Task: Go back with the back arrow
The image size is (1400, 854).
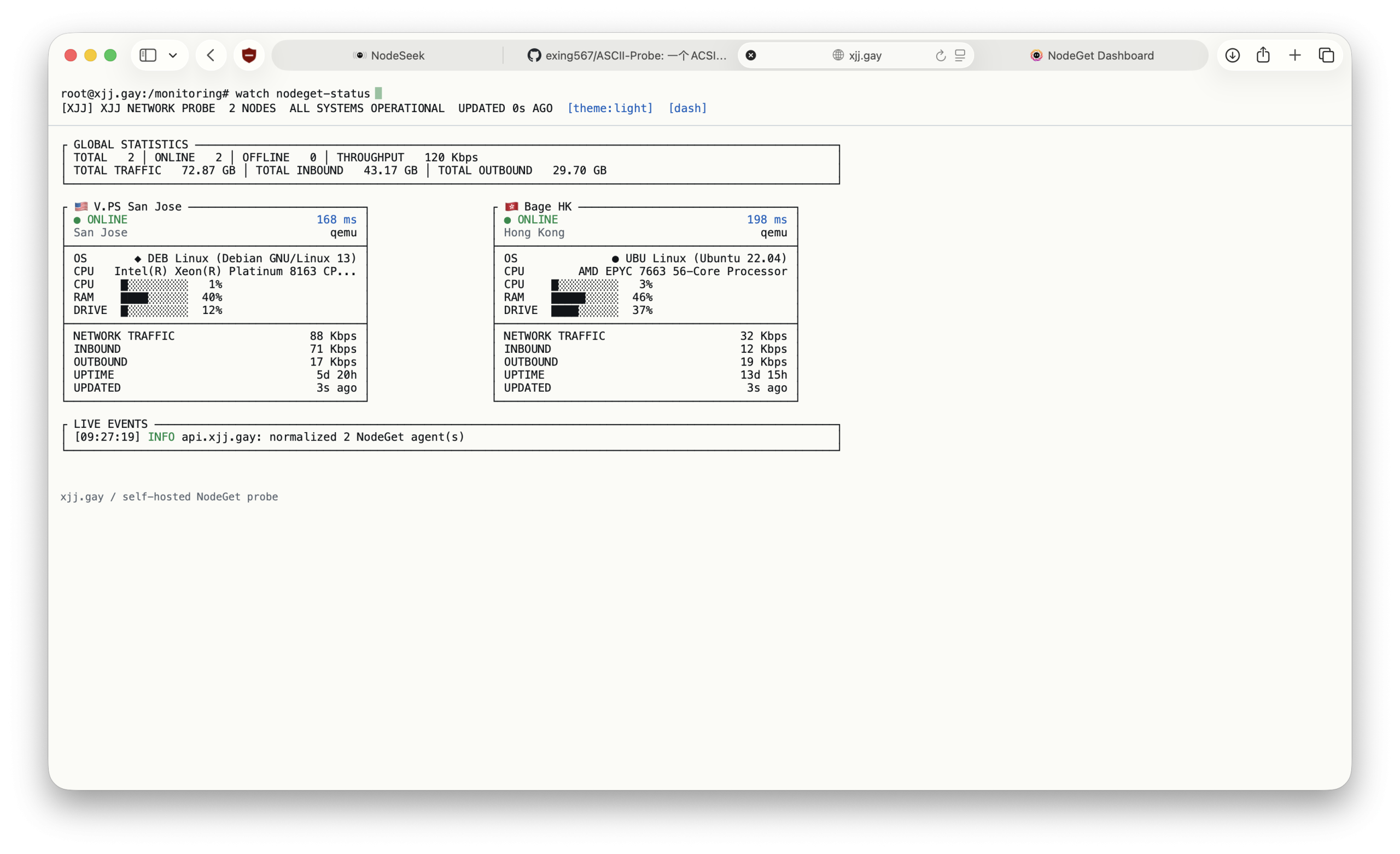Action: pyautogui.click(x=211, y=55)
